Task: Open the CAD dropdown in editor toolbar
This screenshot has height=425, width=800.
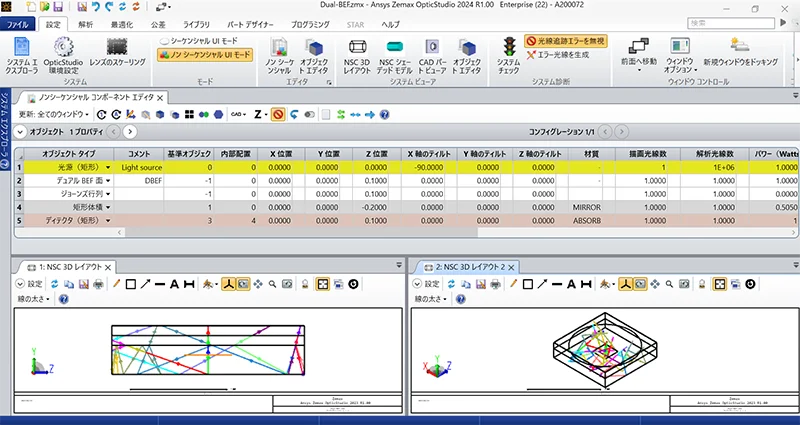Action: click(x=238, y=115)
